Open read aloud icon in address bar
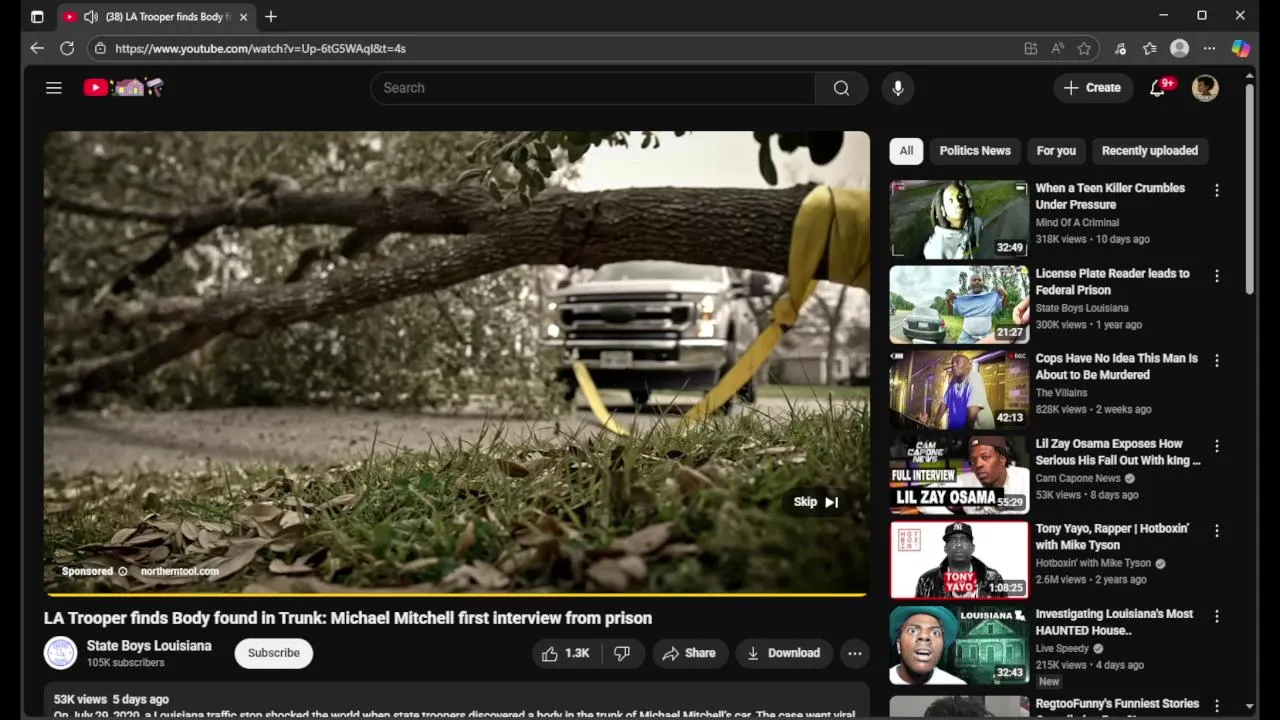The image size is (1280, 720). point(1058,48)
